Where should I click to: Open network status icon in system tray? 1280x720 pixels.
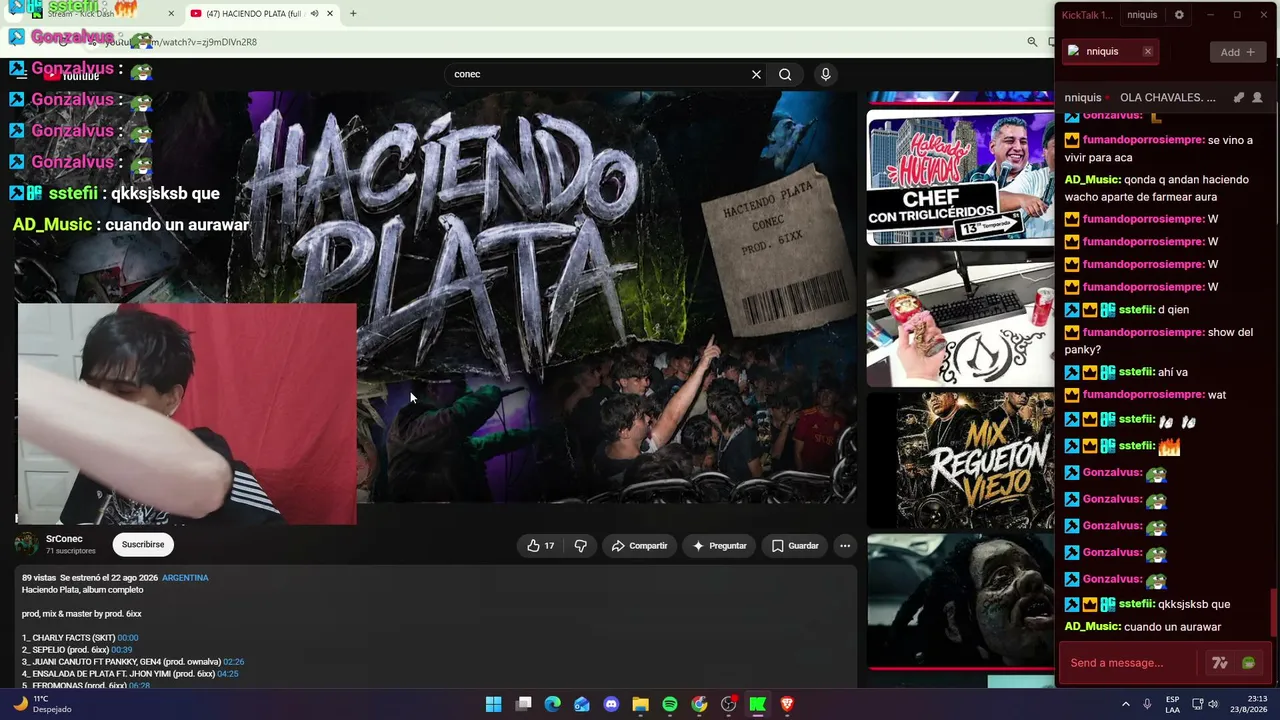1198,704
